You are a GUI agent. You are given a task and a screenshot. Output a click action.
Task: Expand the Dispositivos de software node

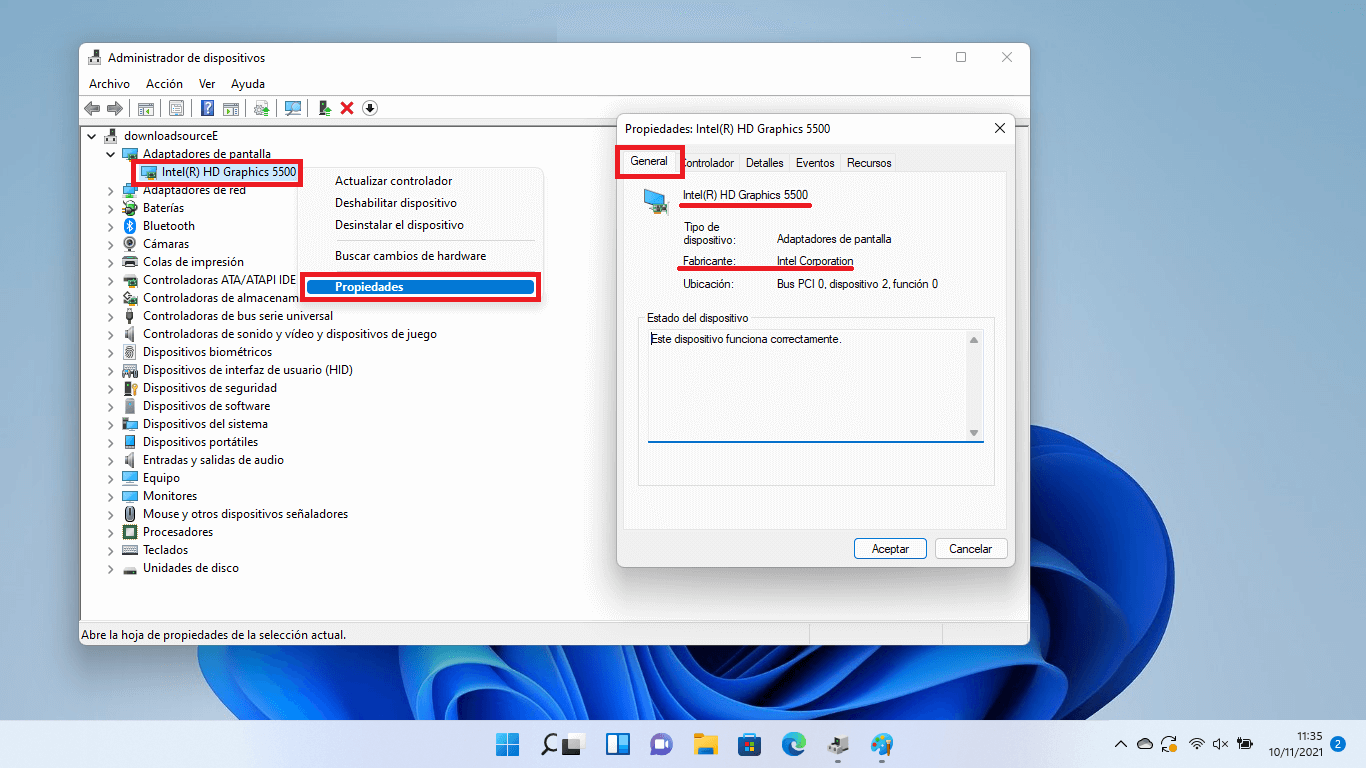click(111, 406)
